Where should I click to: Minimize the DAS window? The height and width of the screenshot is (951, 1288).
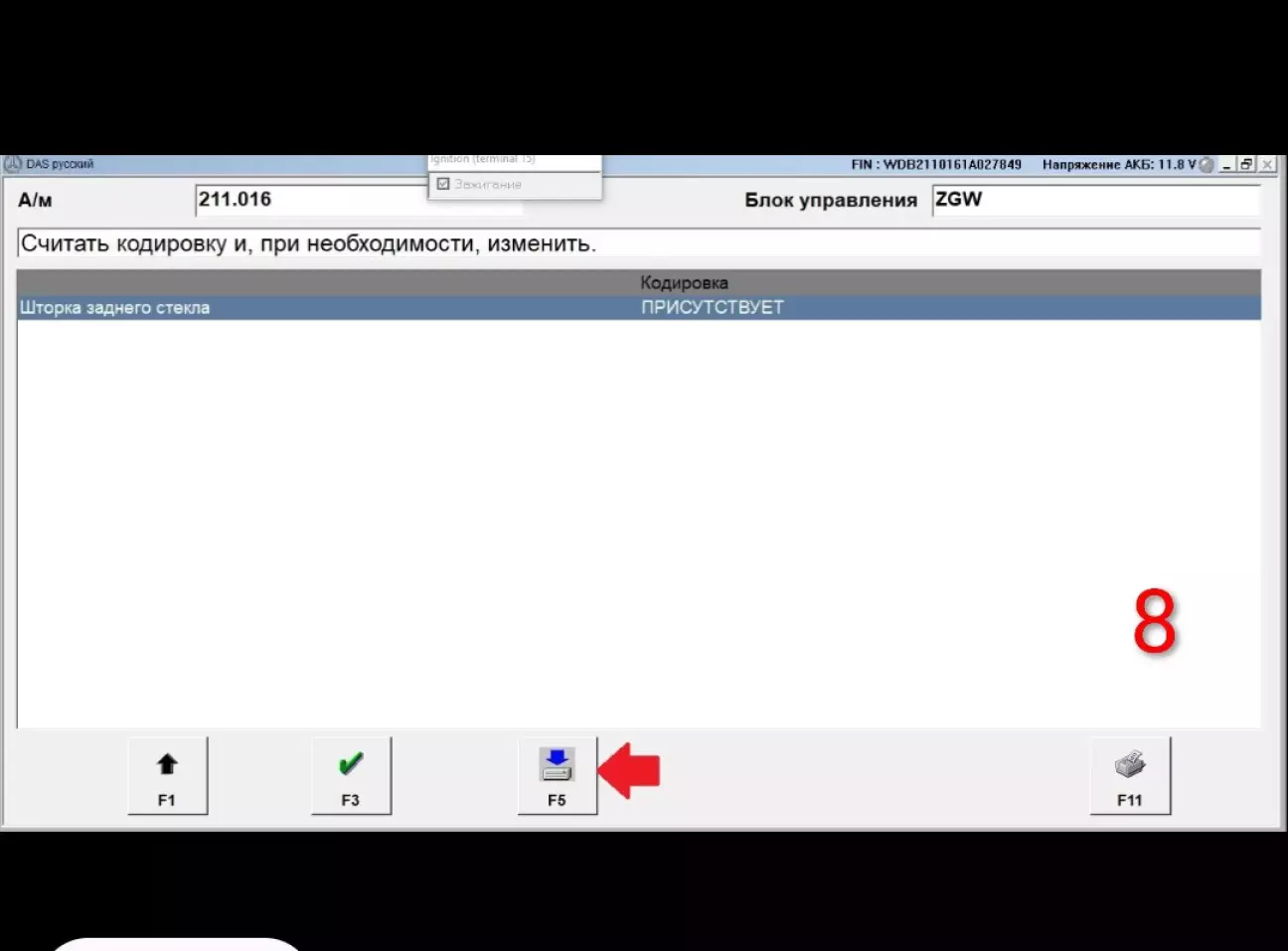pyautogui.click(x=1227, y=165)
